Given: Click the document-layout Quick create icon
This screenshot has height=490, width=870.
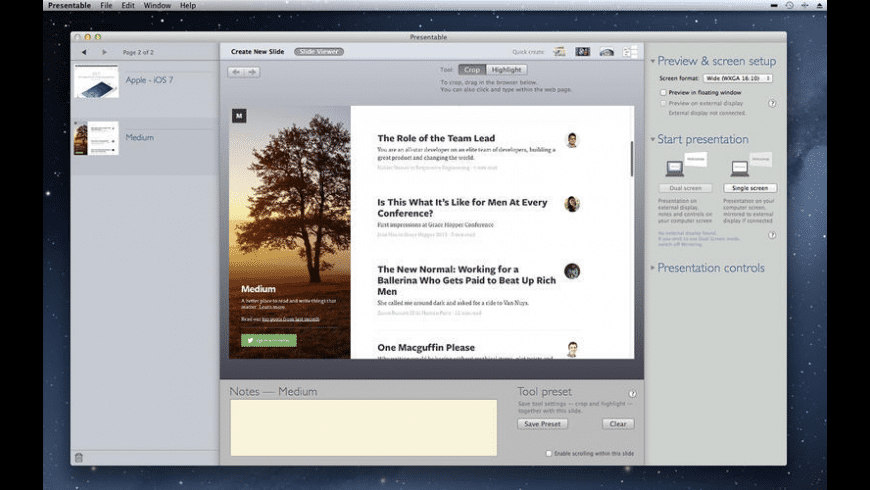Looking at the screenshot, I should [630, 52].
